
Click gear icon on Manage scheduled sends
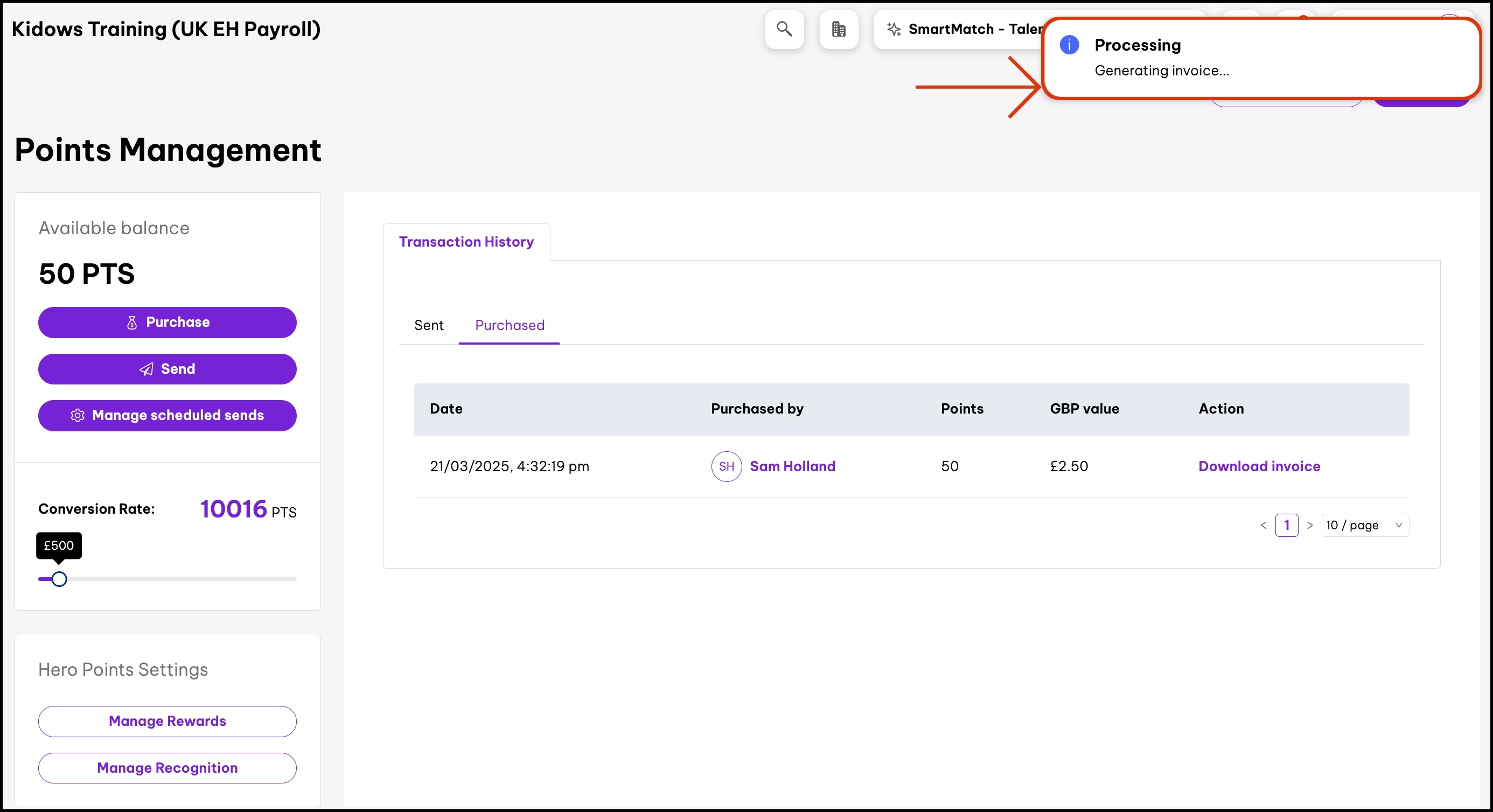point(78,415)
